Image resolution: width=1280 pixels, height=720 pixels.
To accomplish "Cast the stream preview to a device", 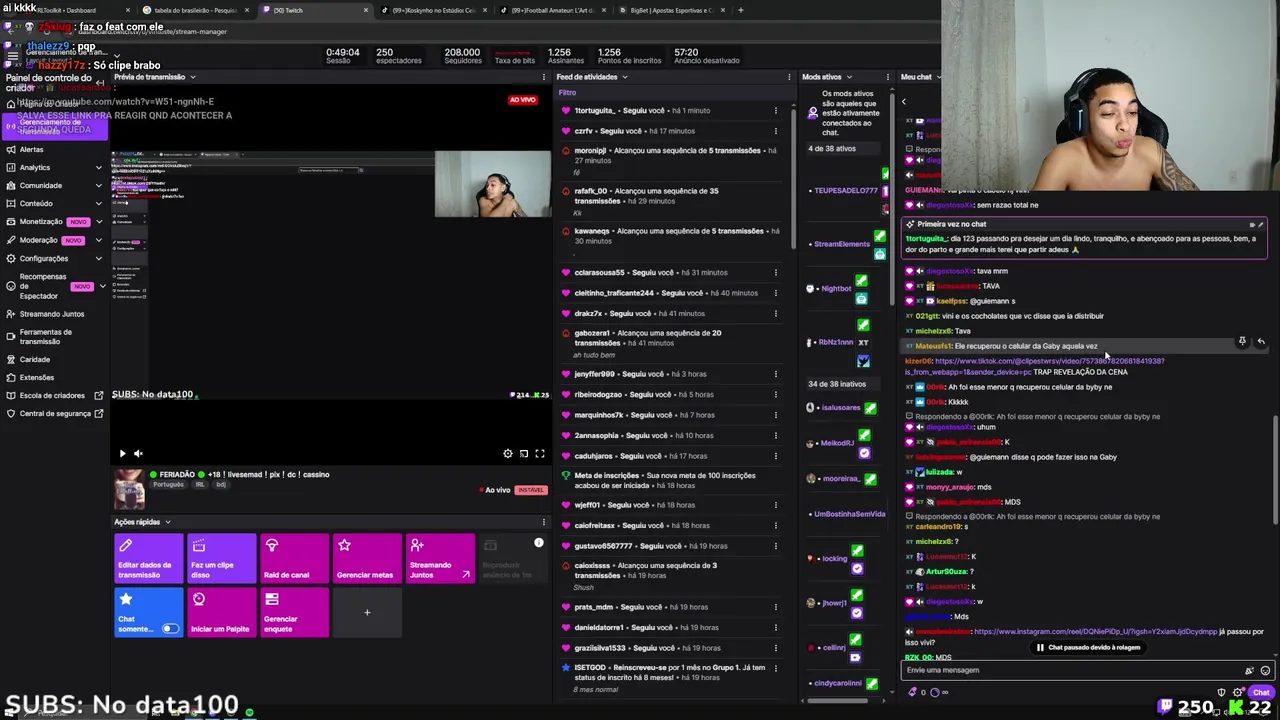I will pos(524,454).
